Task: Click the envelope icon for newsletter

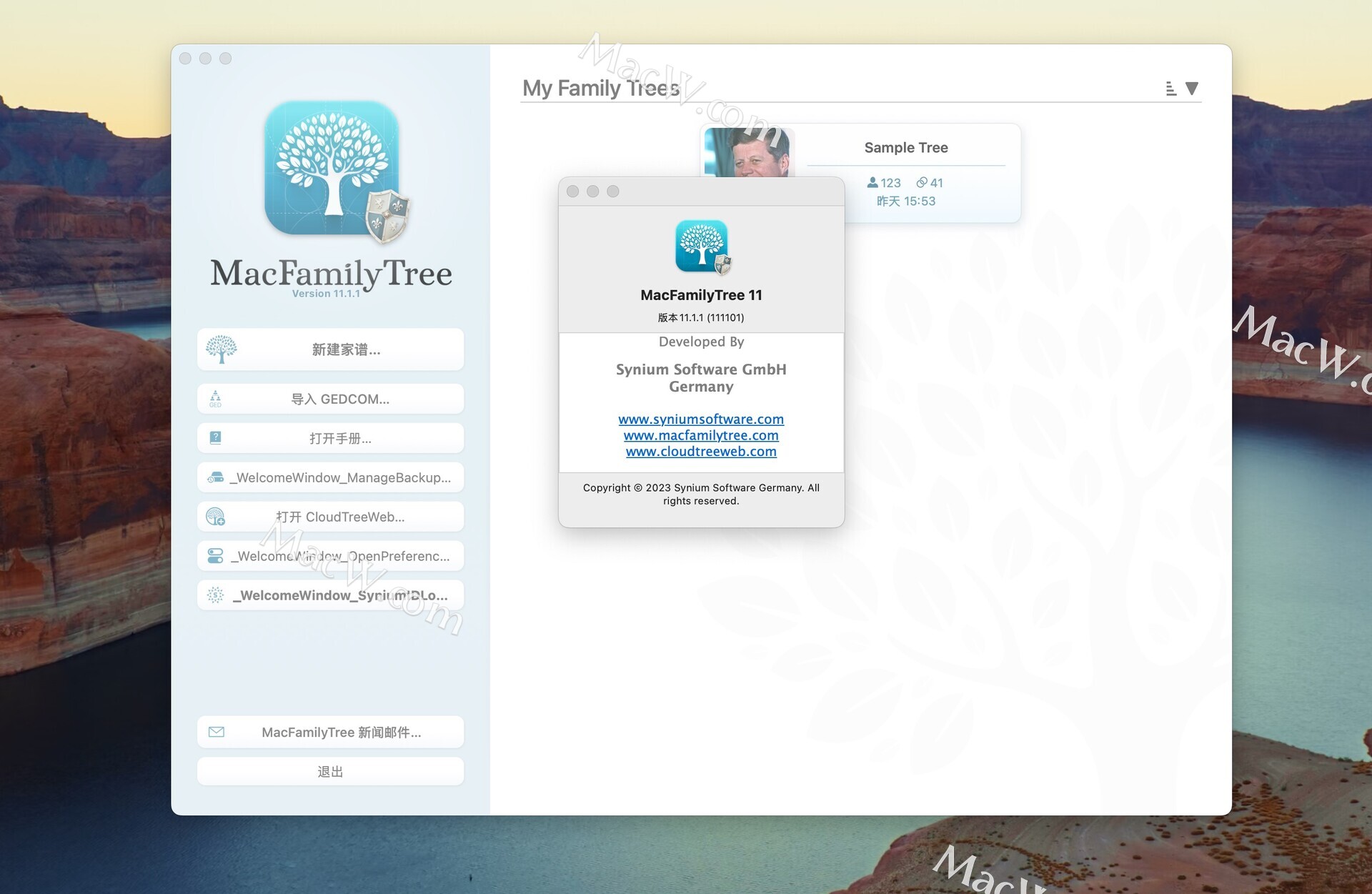Action: pyautogui.click(x=216, y=732)
